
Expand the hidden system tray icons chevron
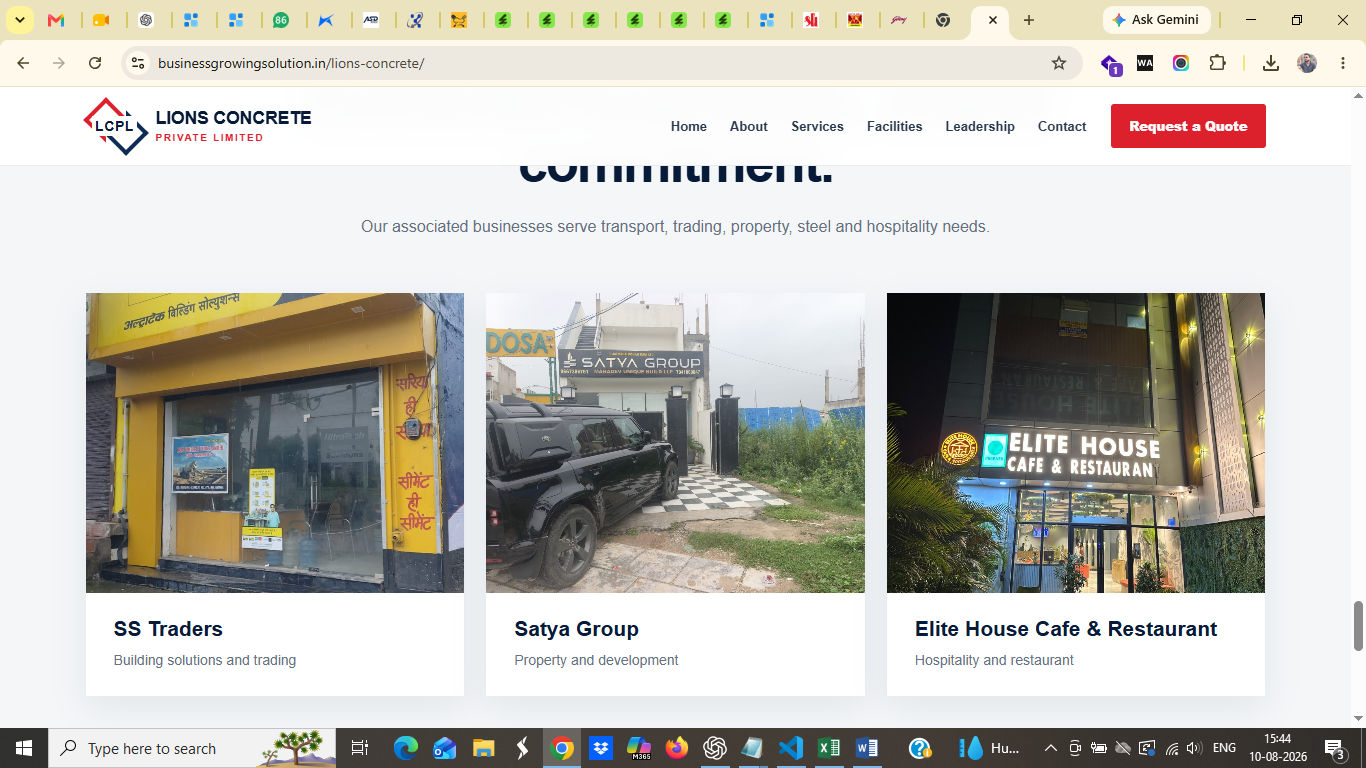click(1050, 748)
